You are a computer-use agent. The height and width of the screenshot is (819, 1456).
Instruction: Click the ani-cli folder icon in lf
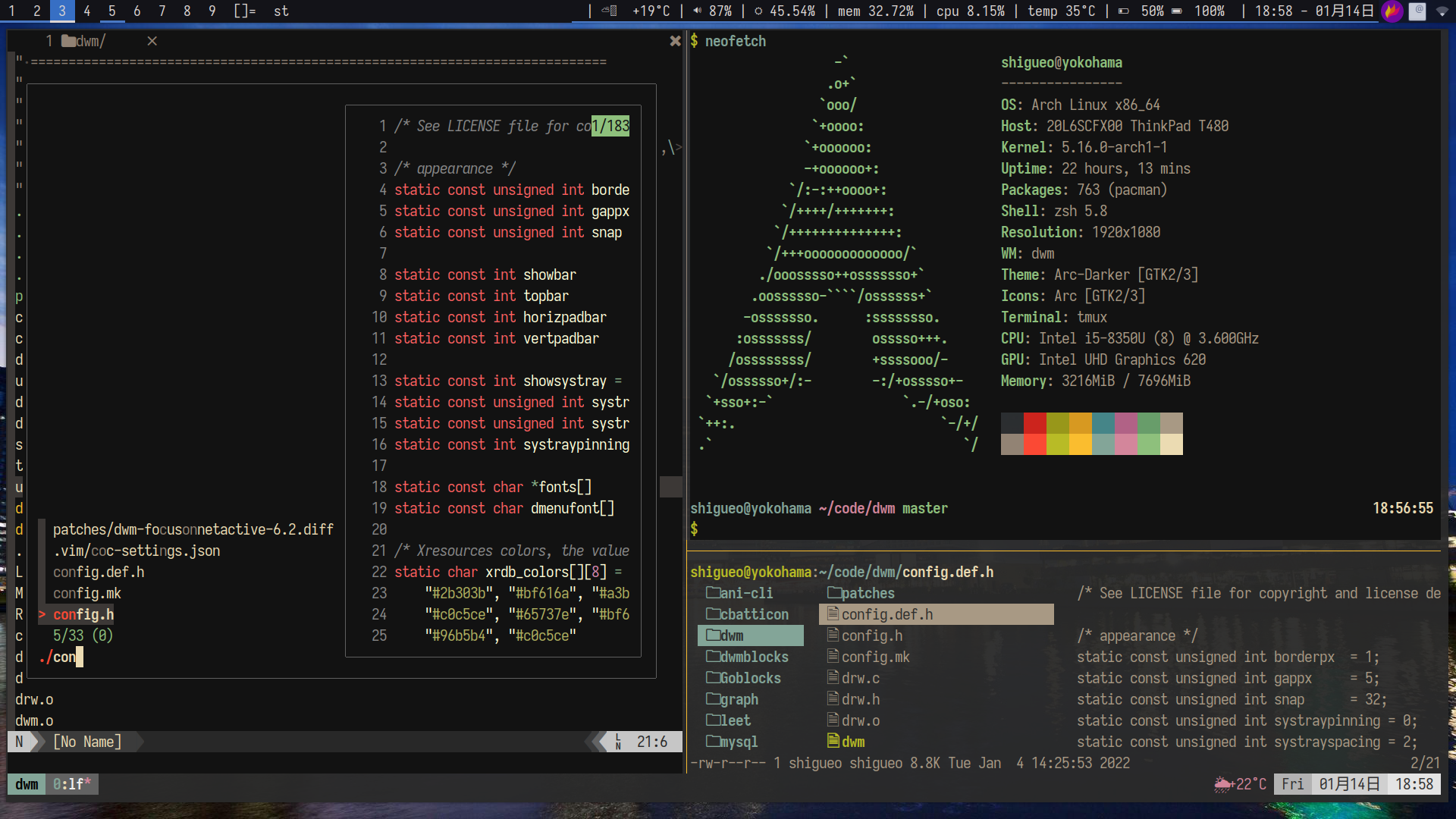713,593
